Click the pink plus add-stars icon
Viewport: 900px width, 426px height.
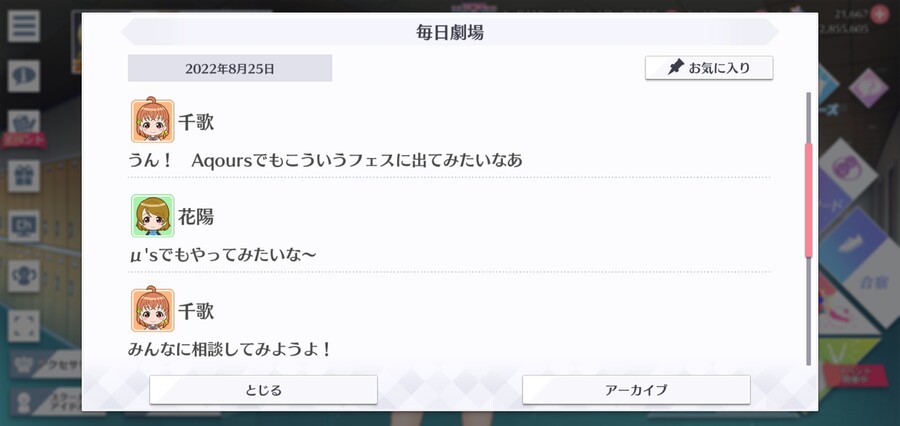[879, 14]
